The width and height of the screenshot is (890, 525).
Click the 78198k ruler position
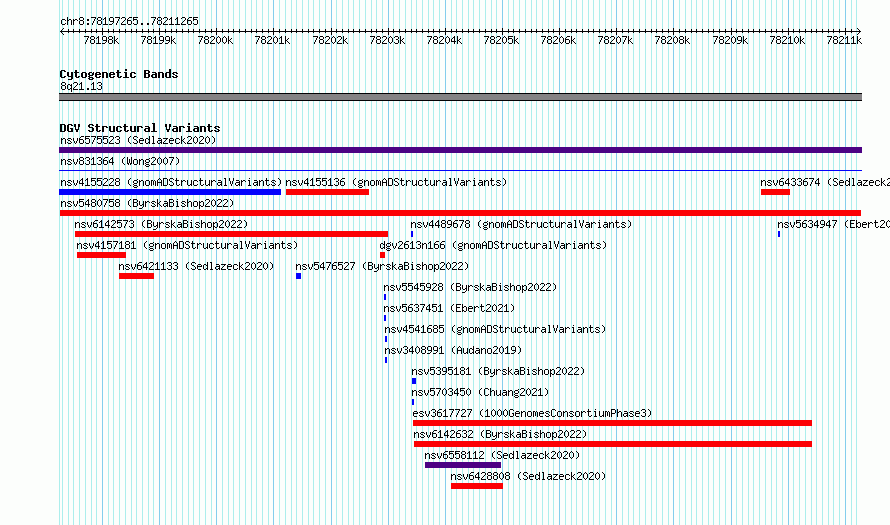click(101, 40)
